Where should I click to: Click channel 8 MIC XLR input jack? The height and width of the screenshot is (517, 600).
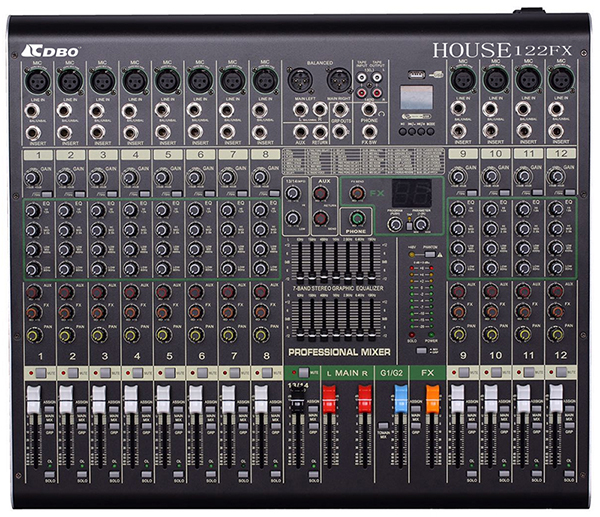(x=265, y=81)
